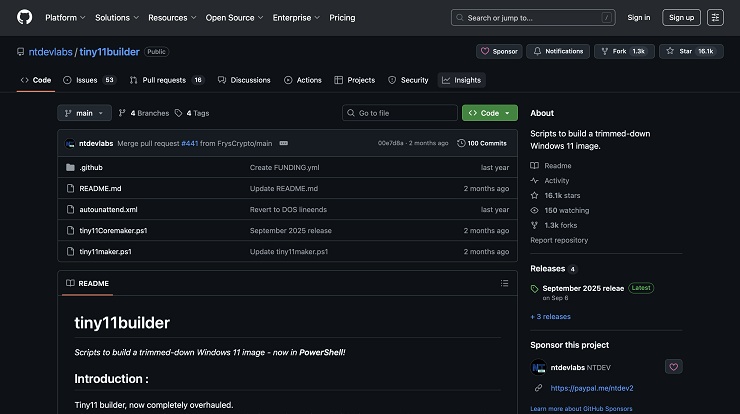Open the ntdevlabs owner link

pos(50,52)
